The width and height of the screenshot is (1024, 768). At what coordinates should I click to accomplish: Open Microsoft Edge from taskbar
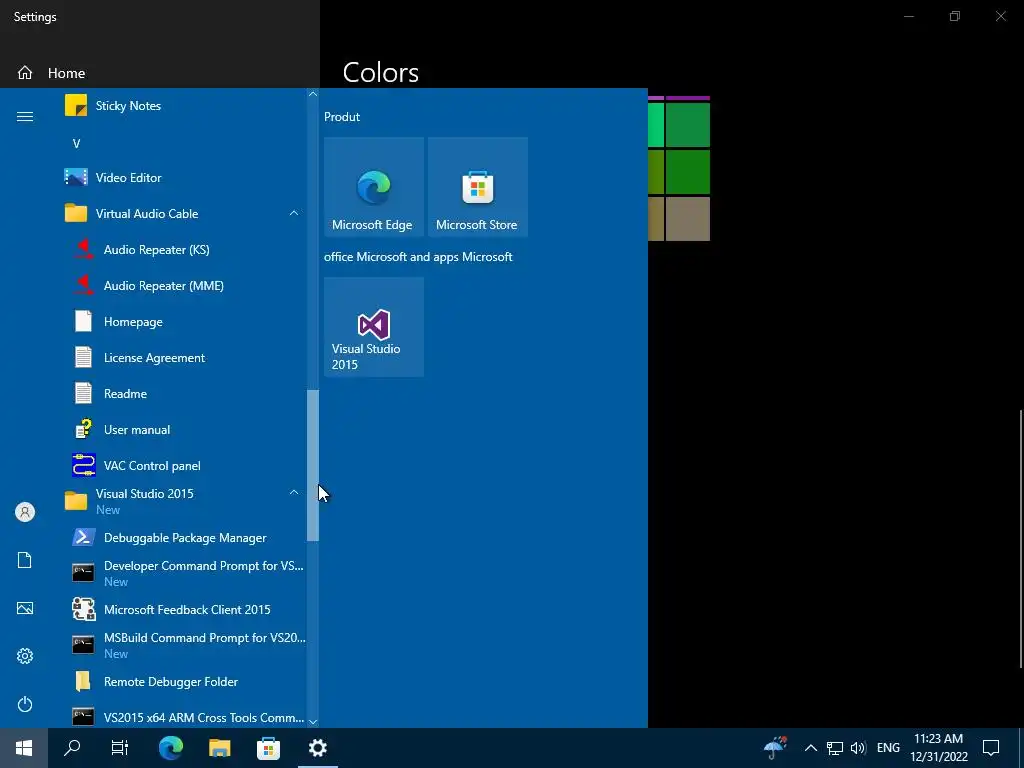click(171, 748)
